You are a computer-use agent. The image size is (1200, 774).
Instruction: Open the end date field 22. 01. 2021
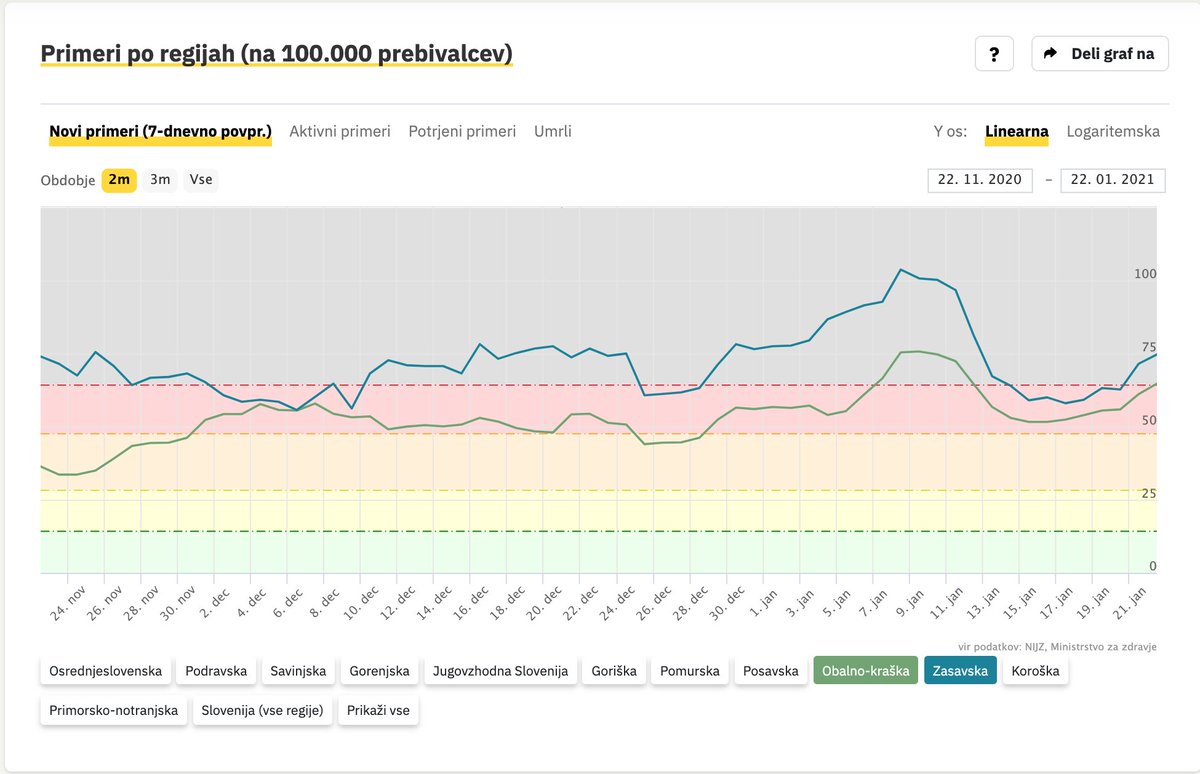[1113, 180]
